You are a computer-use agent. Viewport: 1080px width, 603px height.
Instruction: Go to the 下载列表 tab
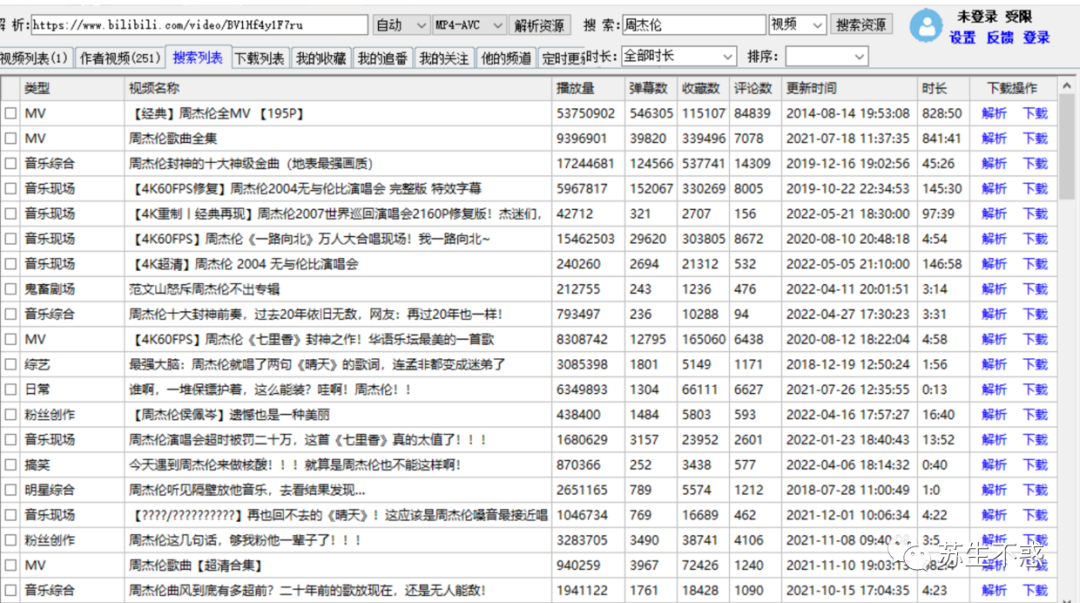[260, 59]
